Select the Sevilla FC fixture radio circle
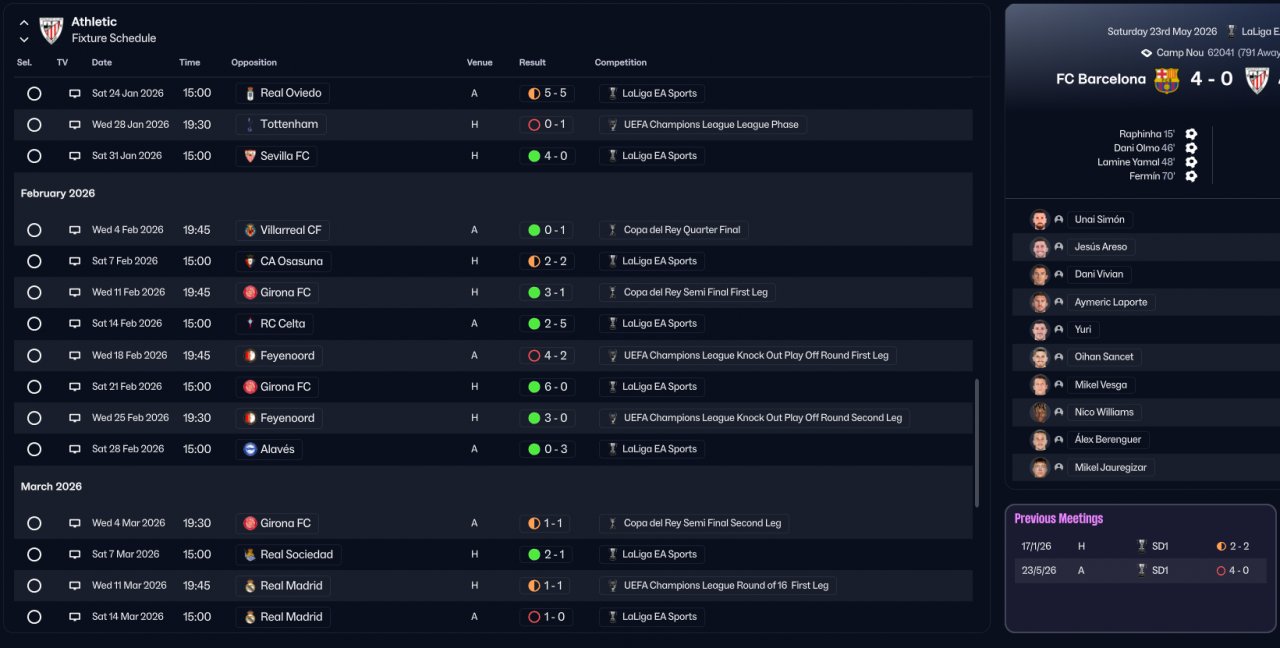The image size is (1280, 648). [34, 156]
